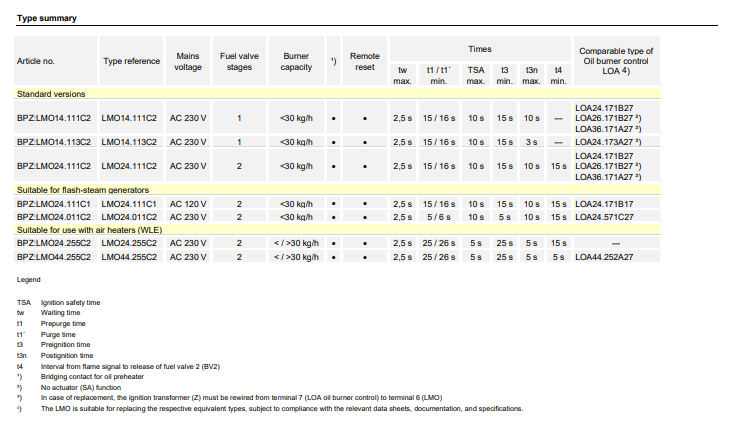Click the Mains voltage column header
Screen dimensions: 734x433
188,61
